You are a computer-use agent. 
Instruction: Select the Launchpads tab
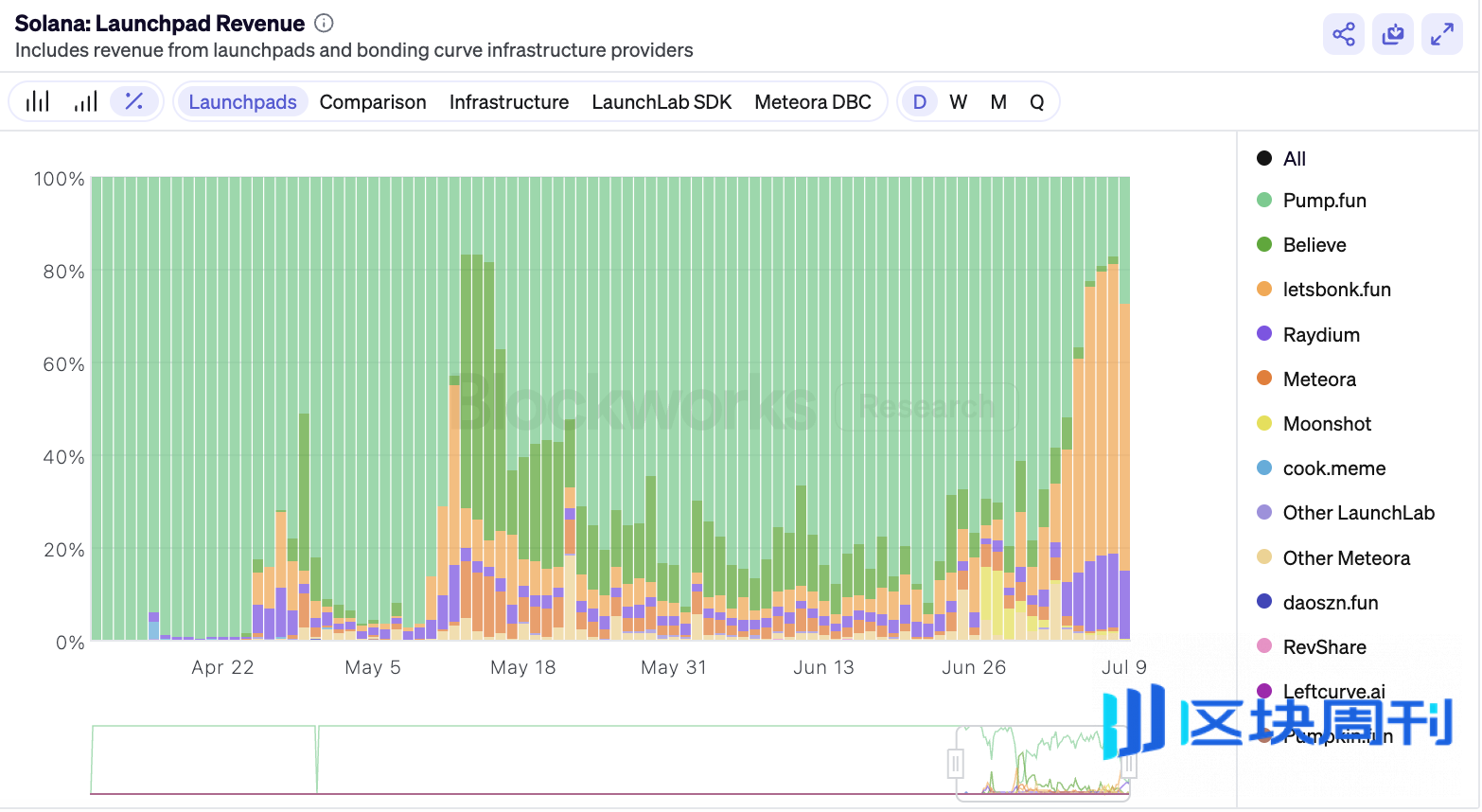[x=242, y=101]
